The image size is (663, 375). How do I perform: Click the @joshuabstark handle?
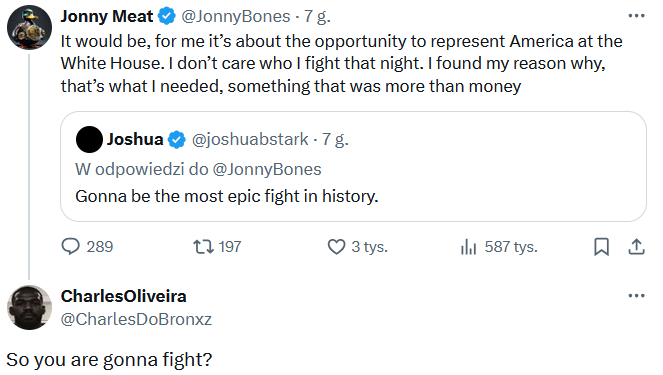250,140
